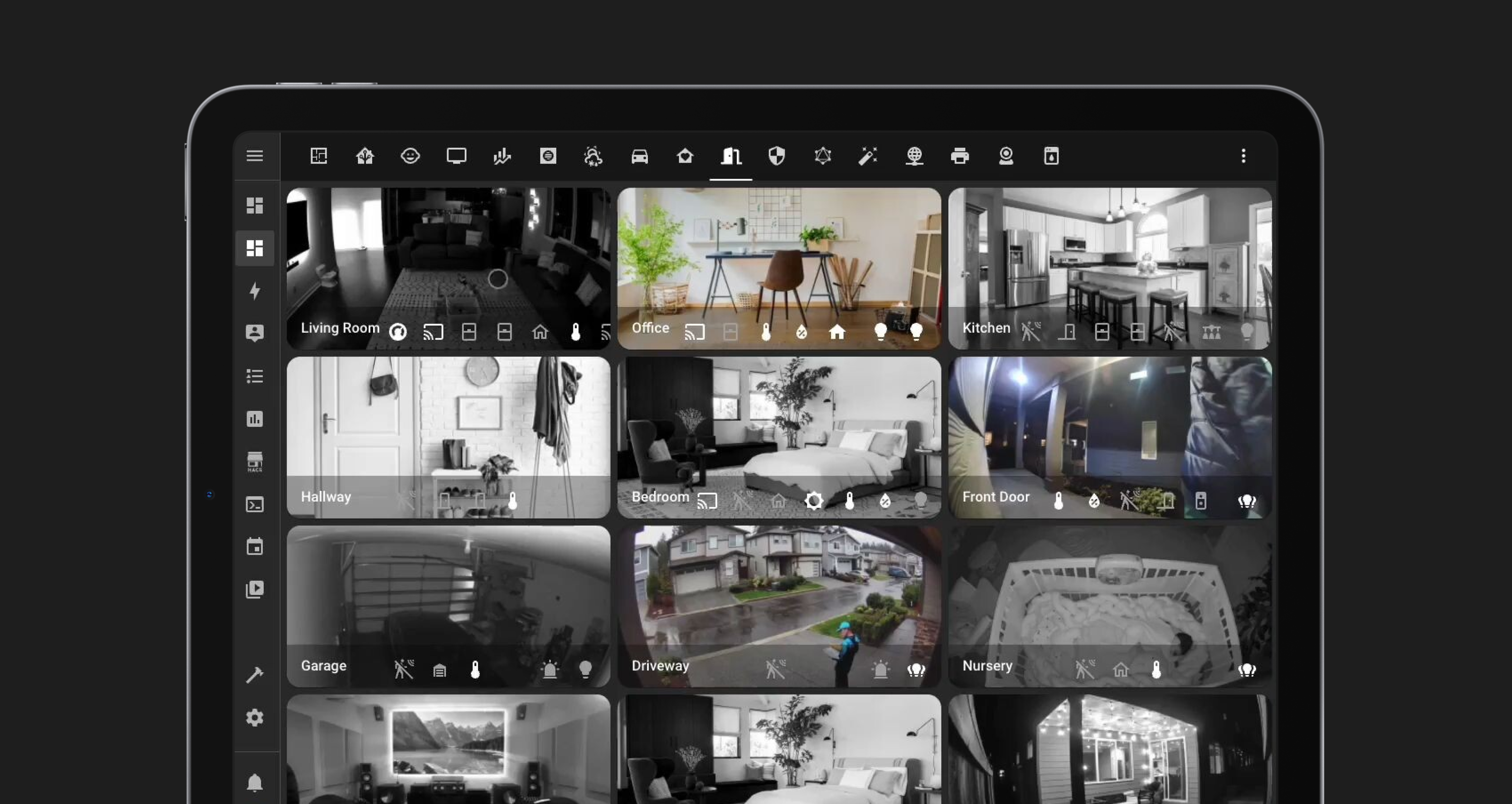The image size is (1512, 804).
Task: Switch to the car tab
Action: click(639, 156)
